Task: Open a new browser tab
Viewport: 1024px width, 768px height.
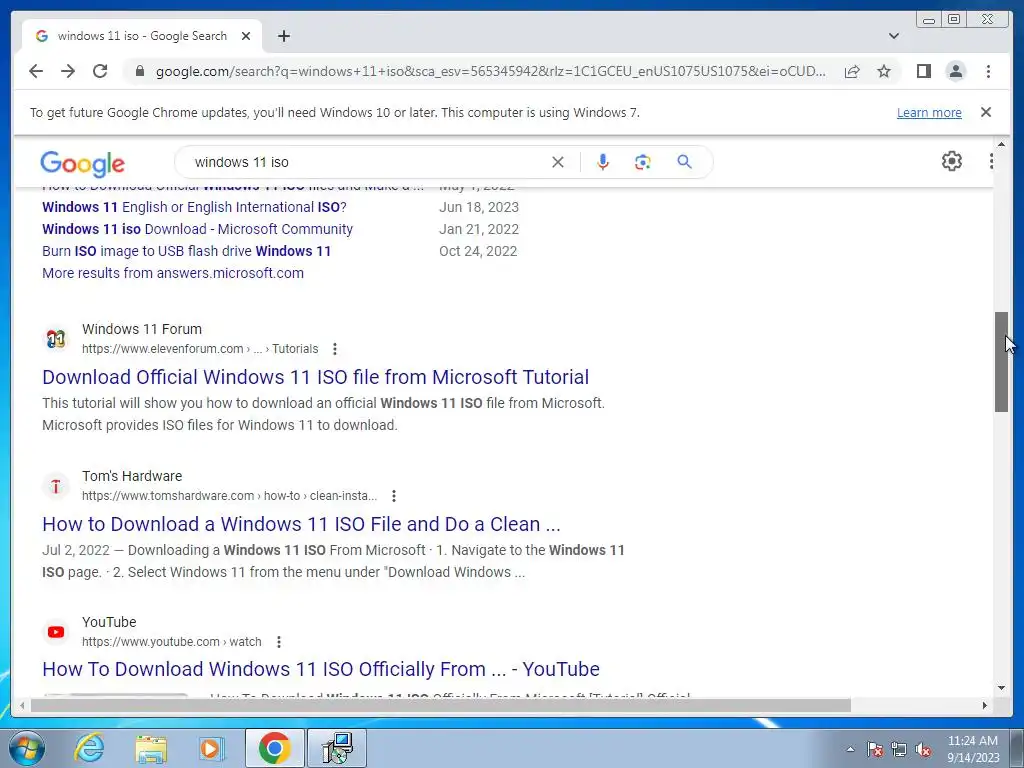Action: [x=283, y=36]
